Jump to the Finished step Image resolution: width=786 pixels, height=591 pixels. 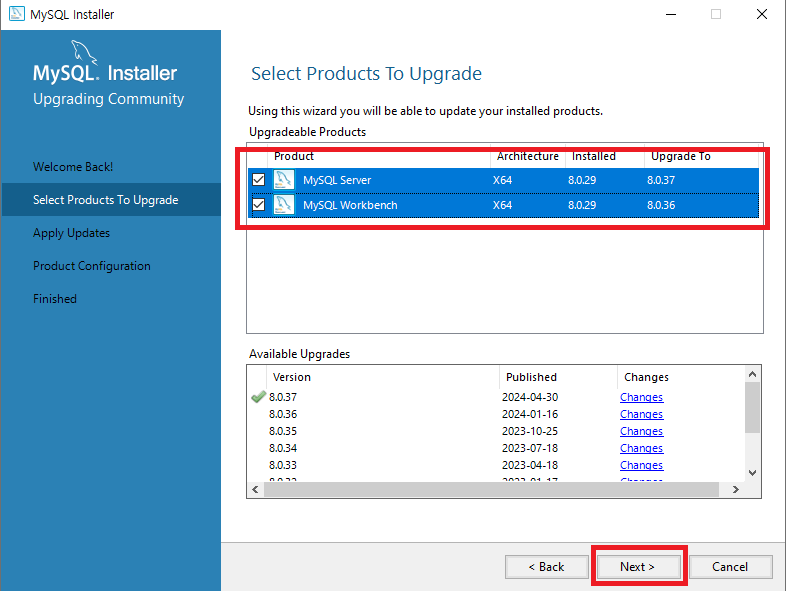pyautogui.click(x=55, y=299)
